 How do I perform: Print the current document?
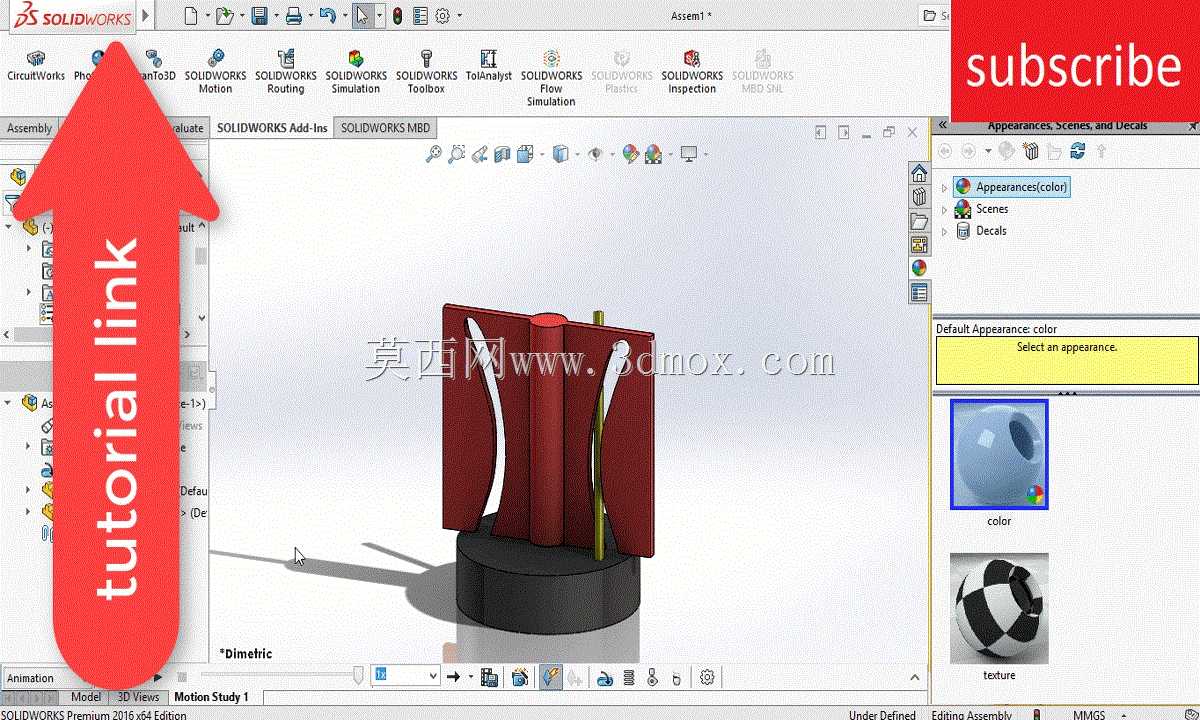point(293,16)
